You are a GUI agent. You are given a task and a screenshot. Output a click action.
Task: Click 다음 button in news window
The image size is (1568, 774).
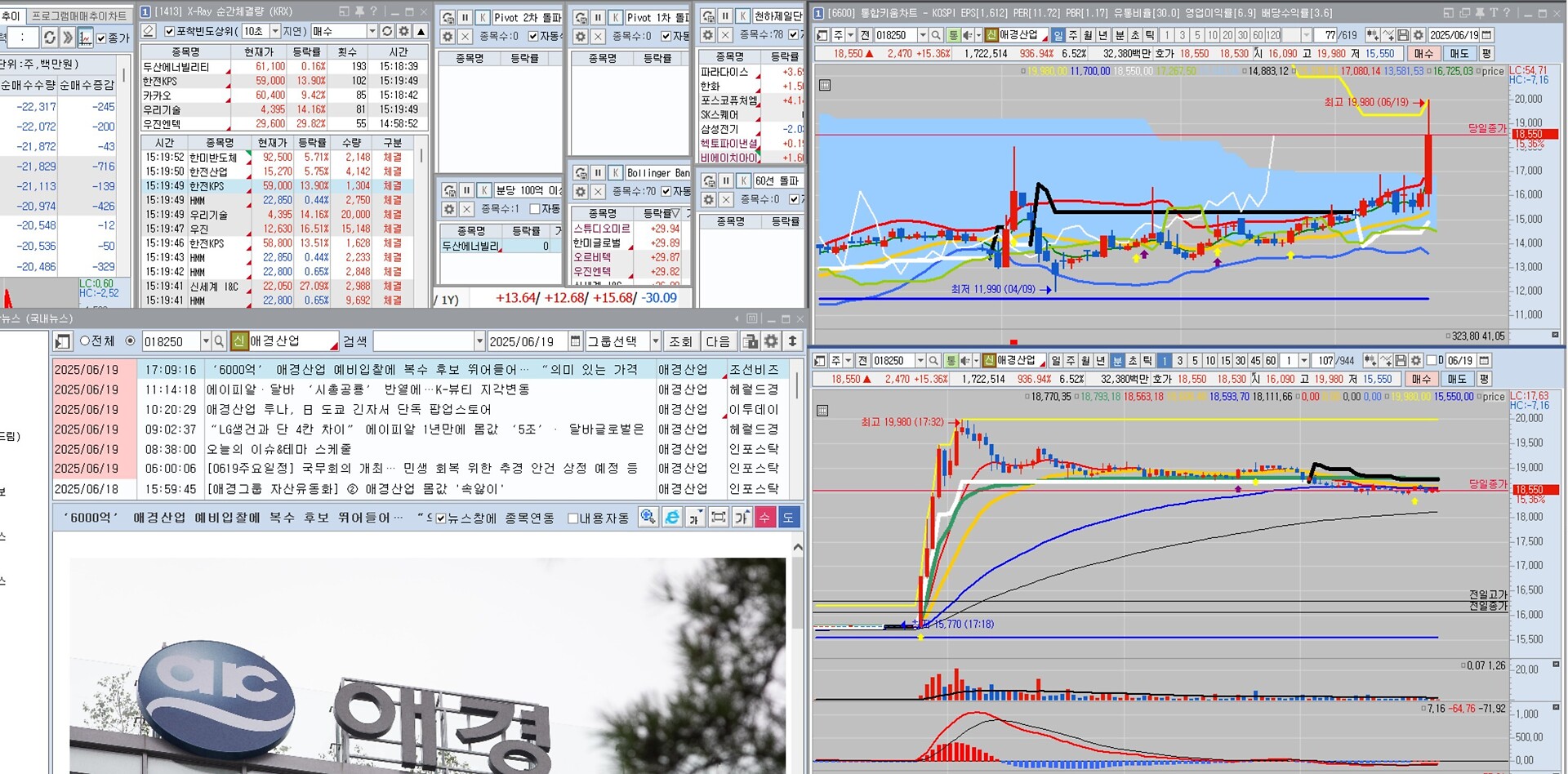(x=718, y=341)
